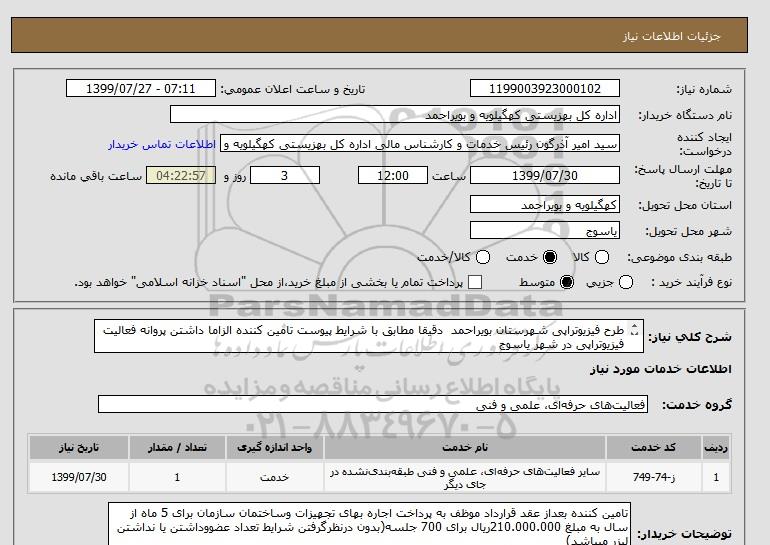The image size is (770, 545).
Task: Click the announcement date field 1399/07/27 - 07:11
Action: pos(141,89)
